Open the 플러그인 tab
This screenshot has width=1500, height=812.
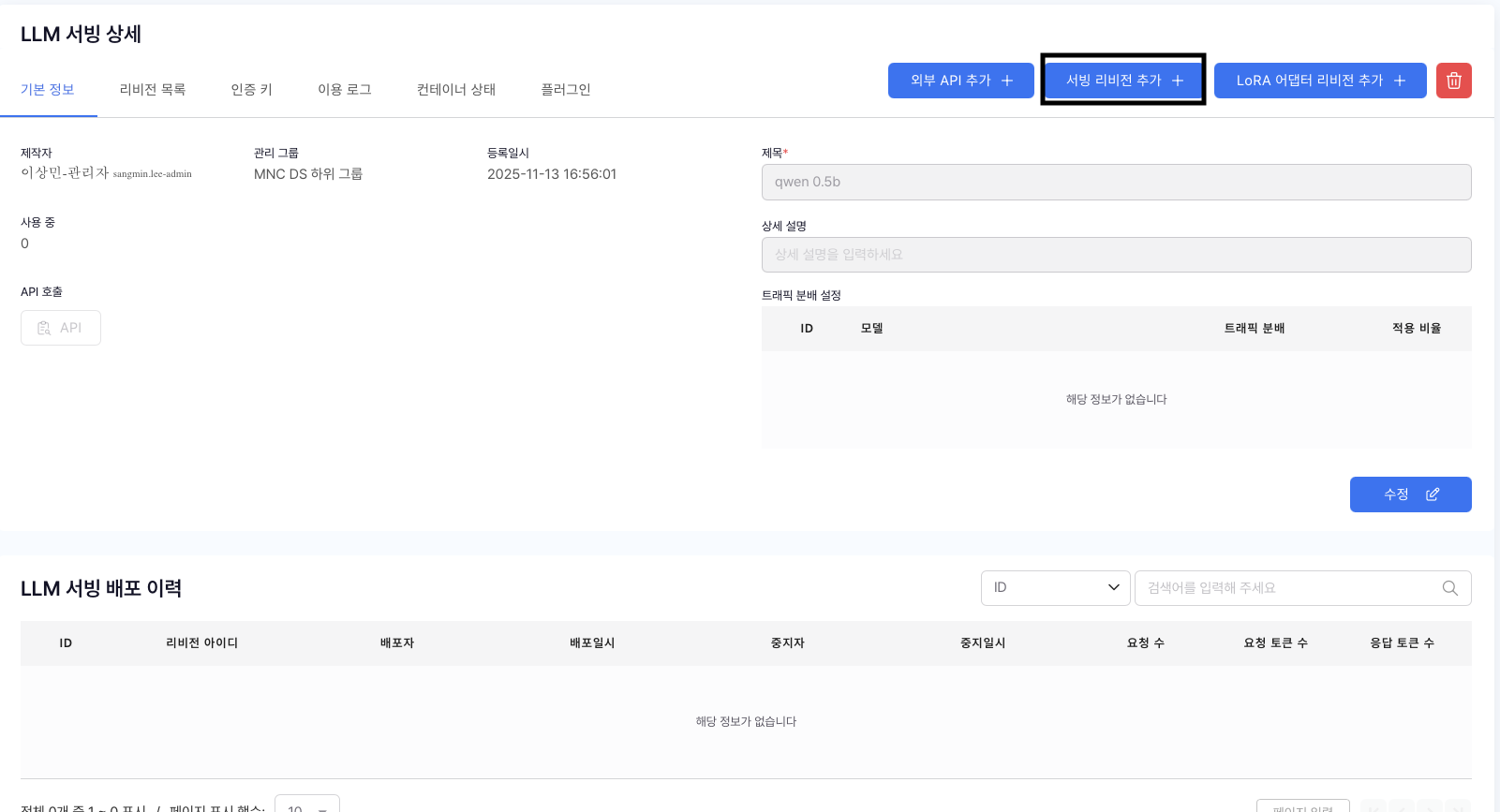[x=566, y=90]
